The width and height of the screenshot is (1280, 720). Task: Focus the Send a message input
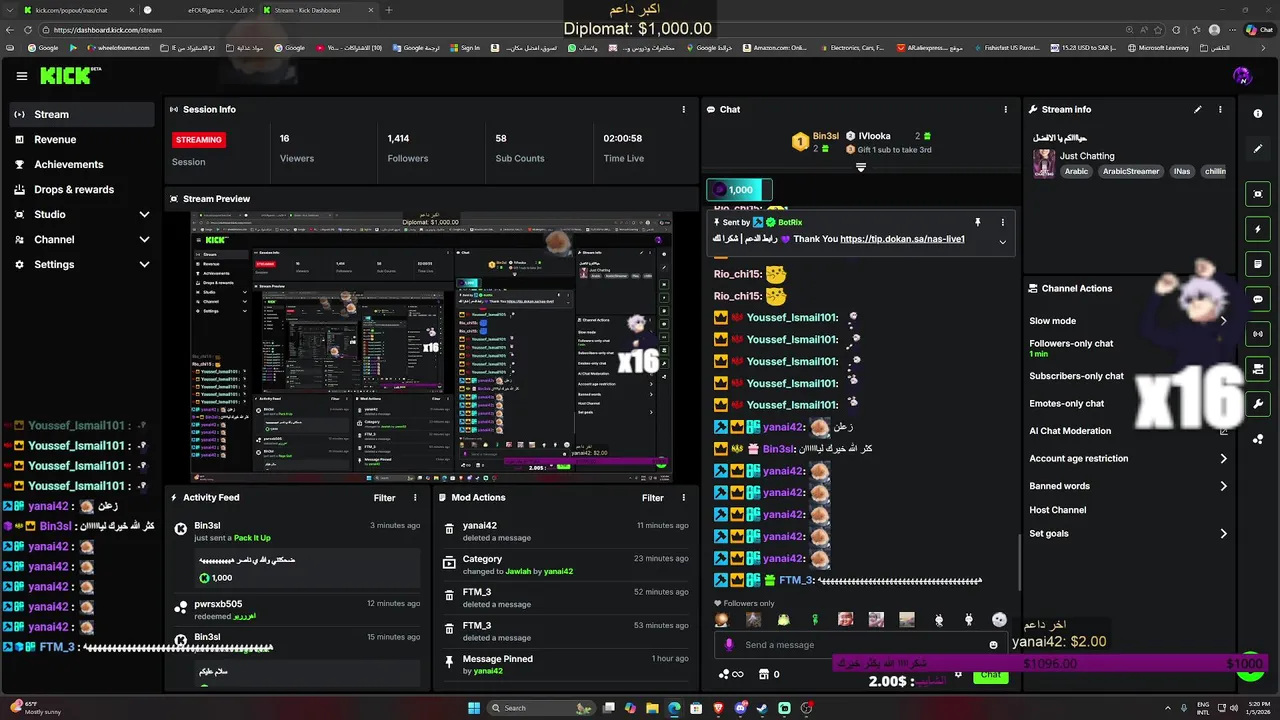click(860, 645)
